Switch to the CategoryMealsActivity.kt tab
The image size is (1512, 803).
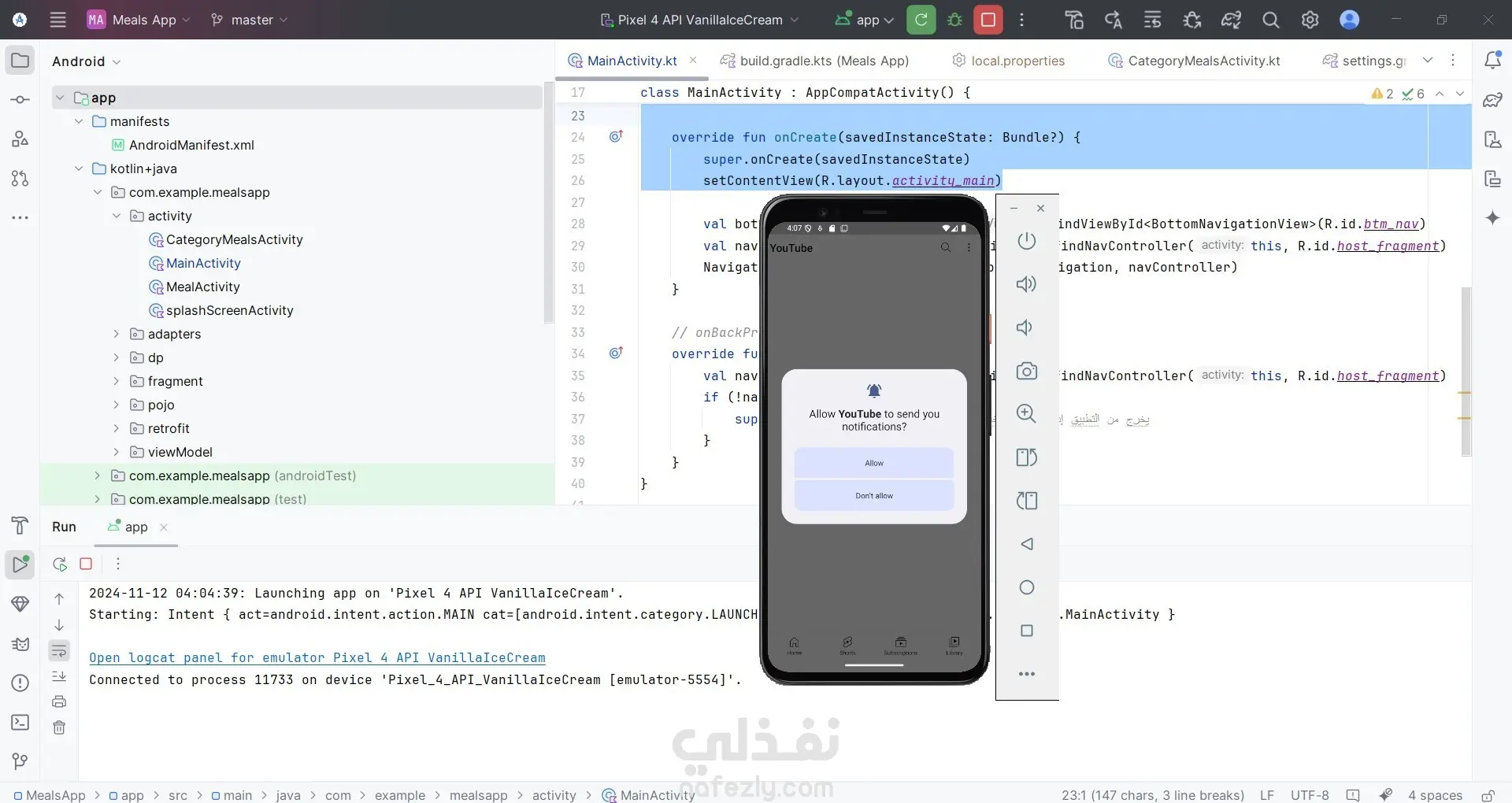(x=1194, y=61)
